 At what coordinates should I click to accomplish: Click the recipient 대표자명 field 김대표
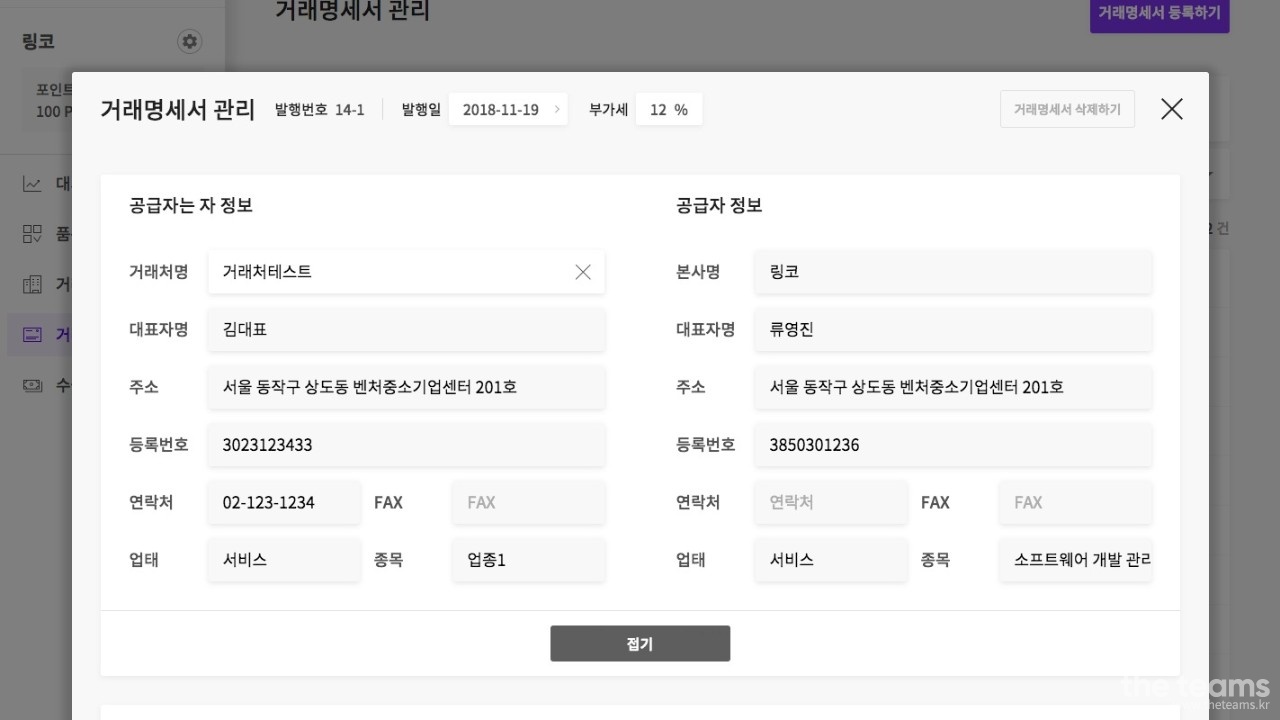(406, 330)
